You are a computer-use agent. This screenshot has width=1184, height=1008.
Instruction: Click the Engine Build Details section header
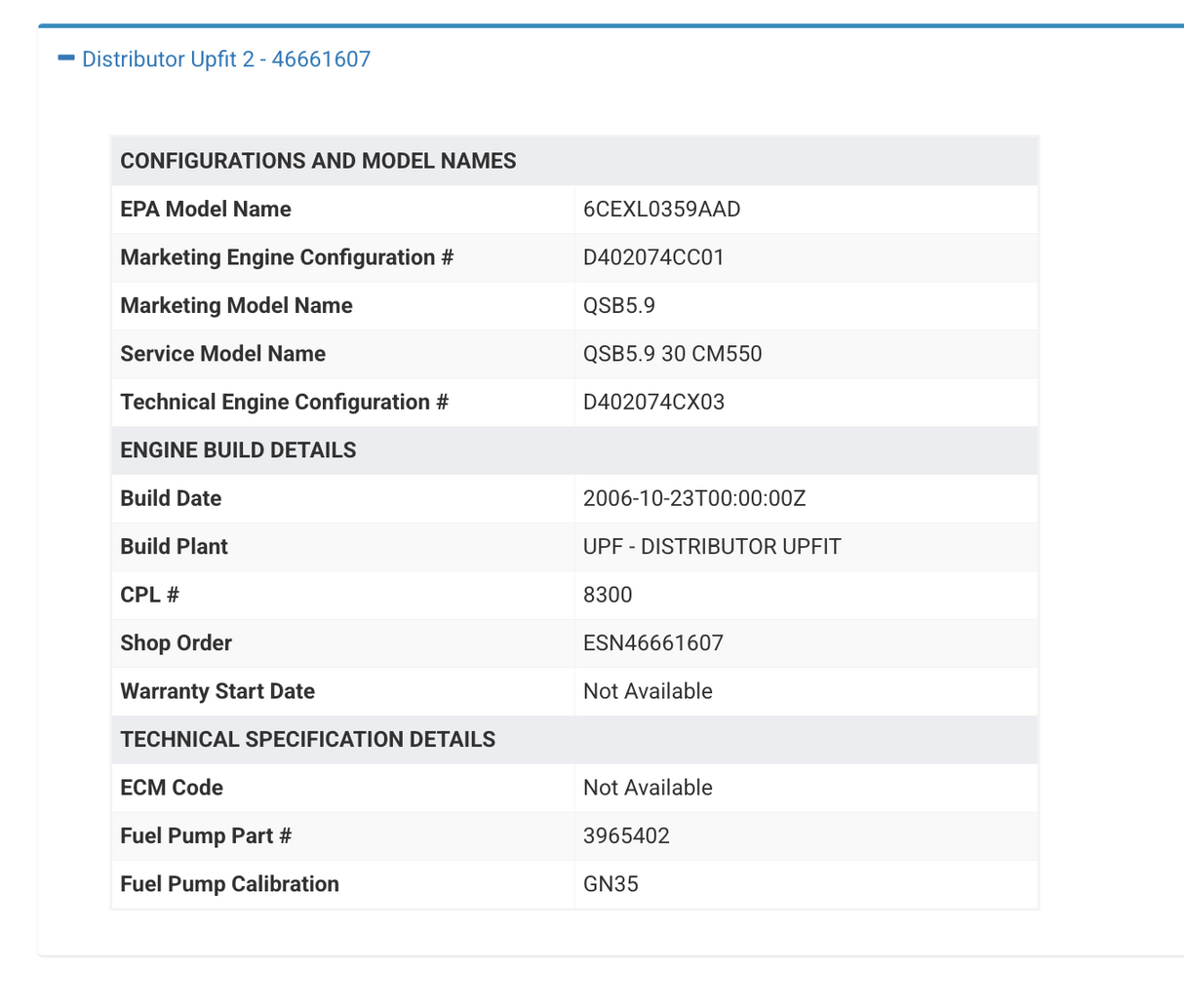tap(238, 450)
